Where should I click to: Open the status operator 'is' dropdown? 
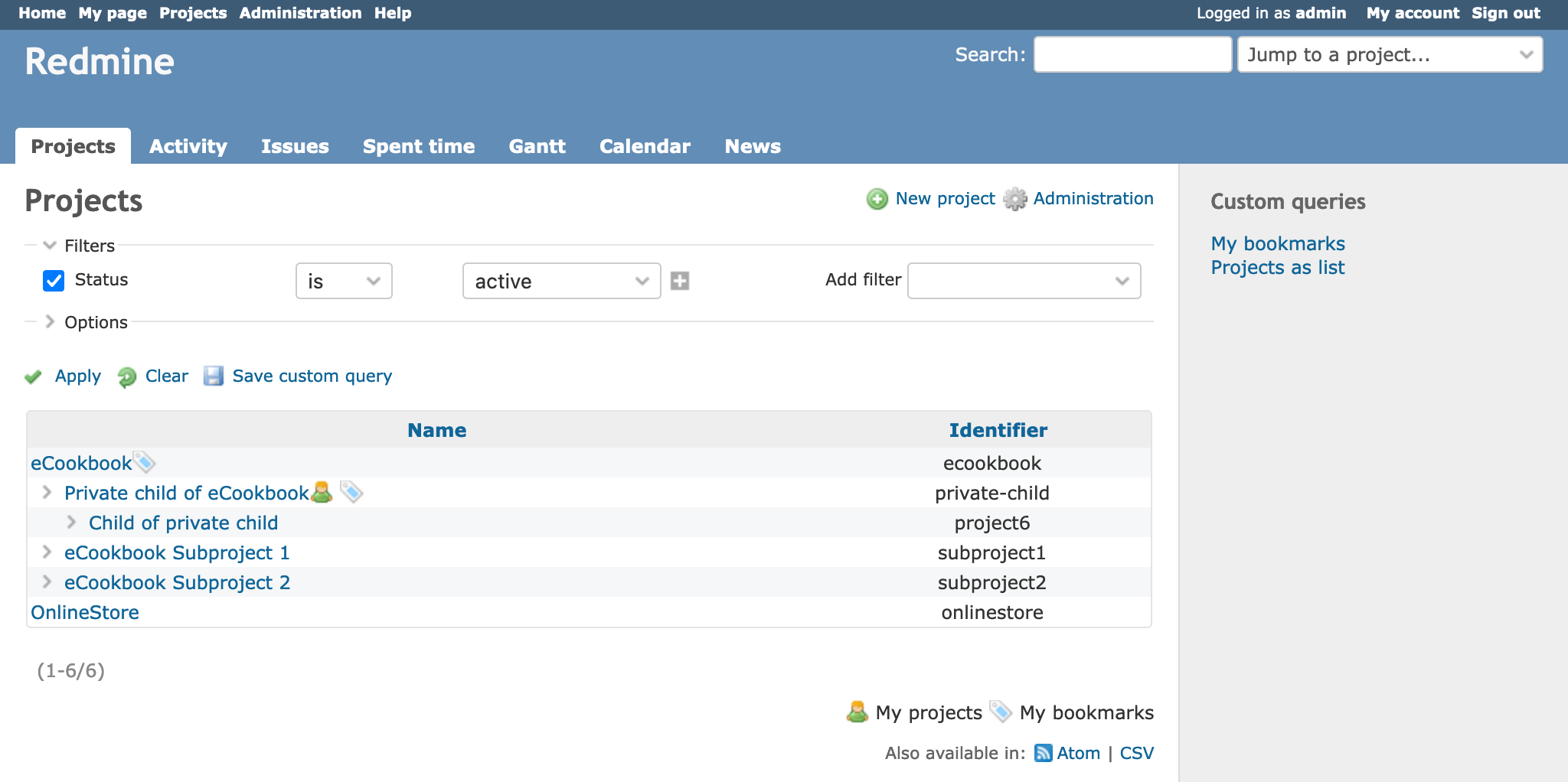[x=344, y=281]
